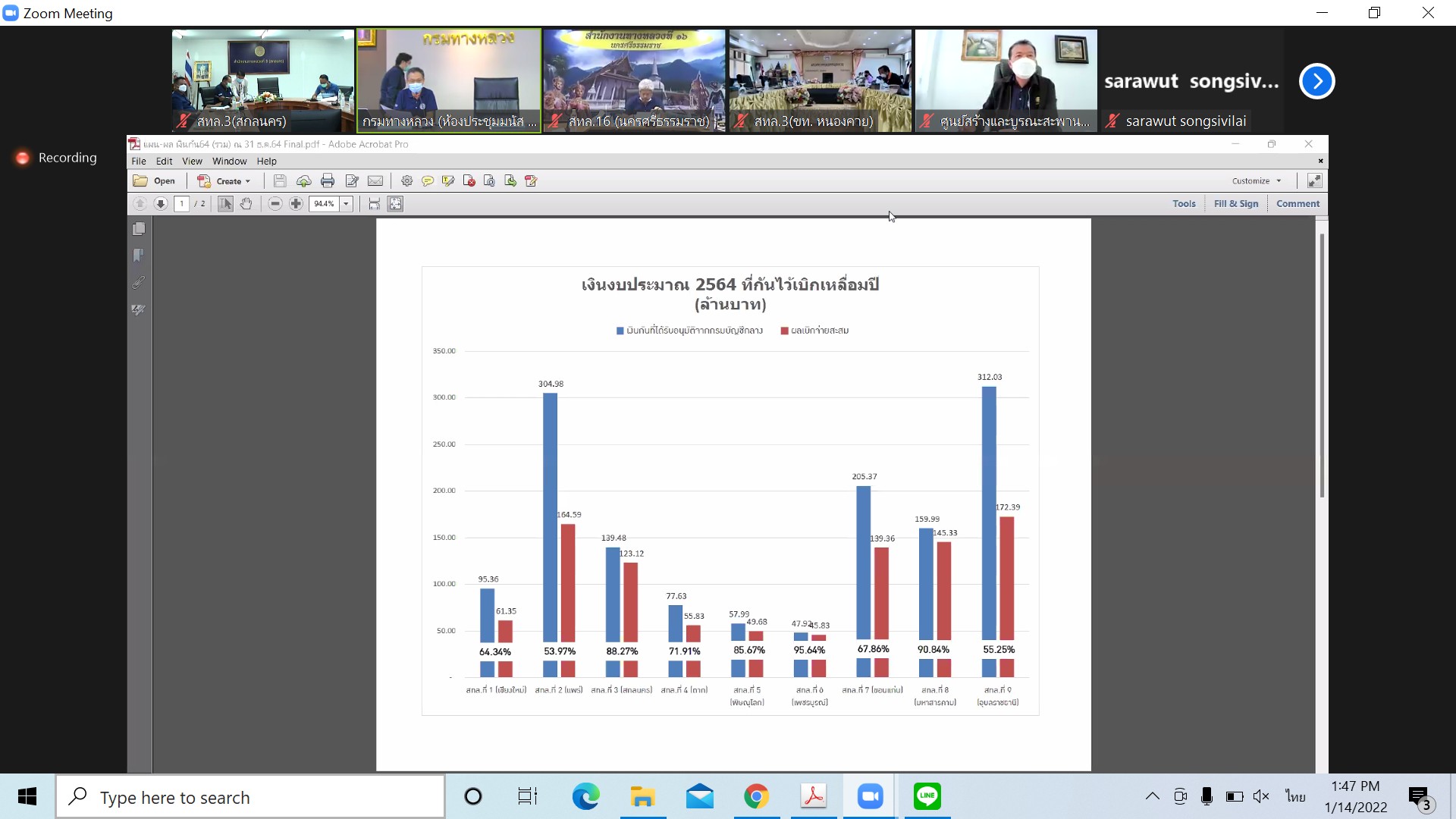Open the Window menu
1456x819 pixels.
(229, 162)
